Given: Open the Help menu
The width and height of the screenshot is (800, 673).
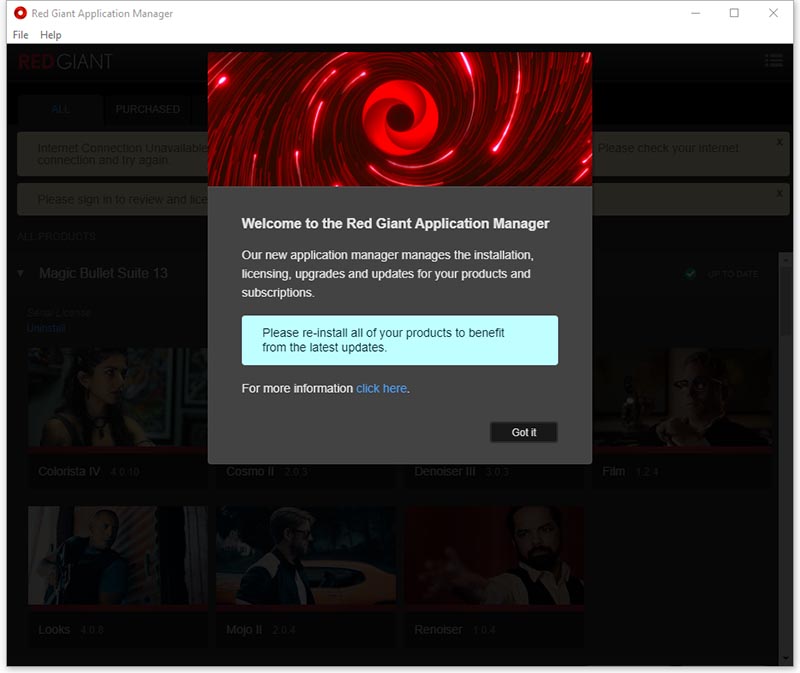Looking at the screenshot, I should (51, 35).
